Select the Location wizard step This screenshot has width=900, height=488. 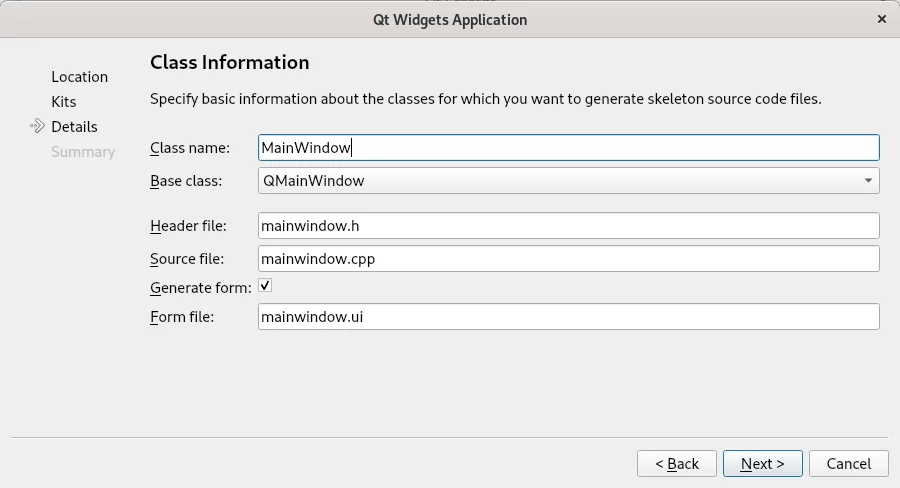(79, 77)
